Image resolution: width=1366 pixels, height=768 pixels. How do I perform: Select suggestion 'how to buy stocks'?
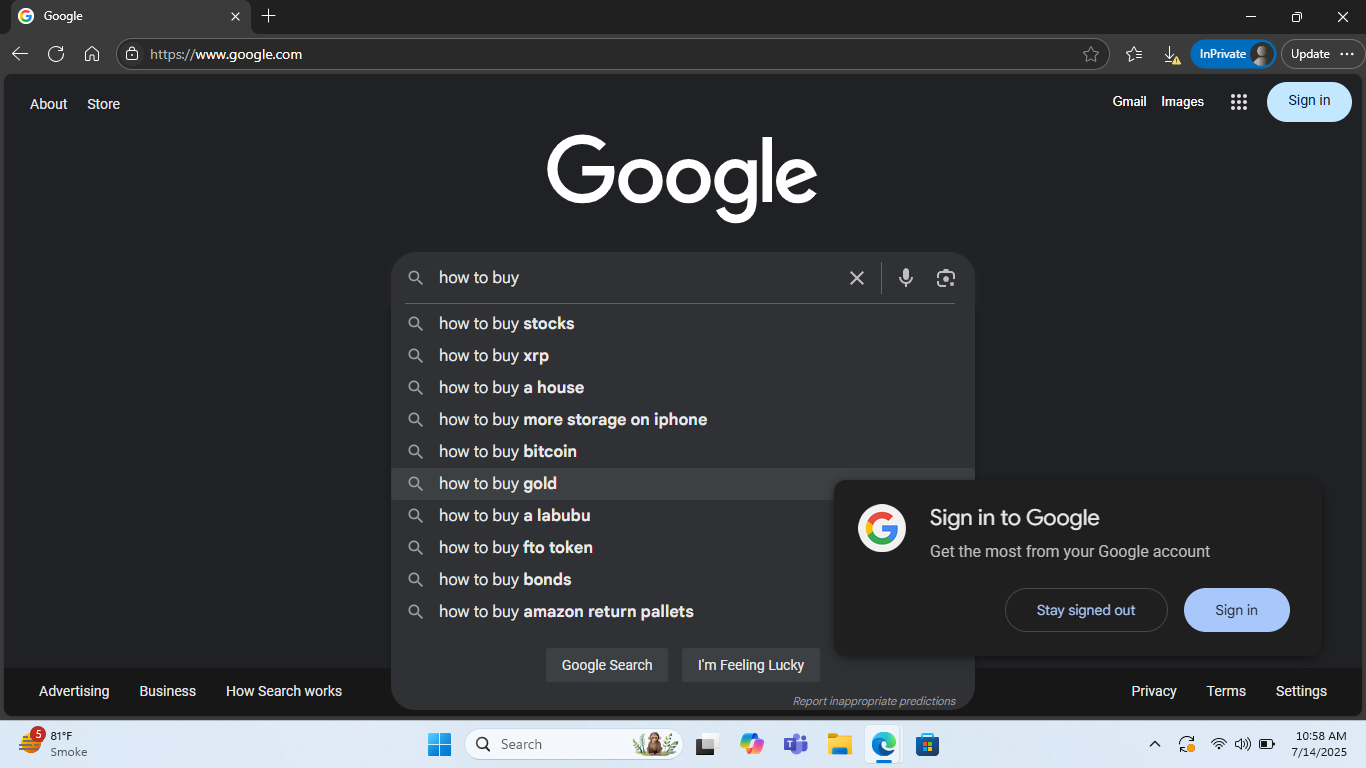coord(683,324)
